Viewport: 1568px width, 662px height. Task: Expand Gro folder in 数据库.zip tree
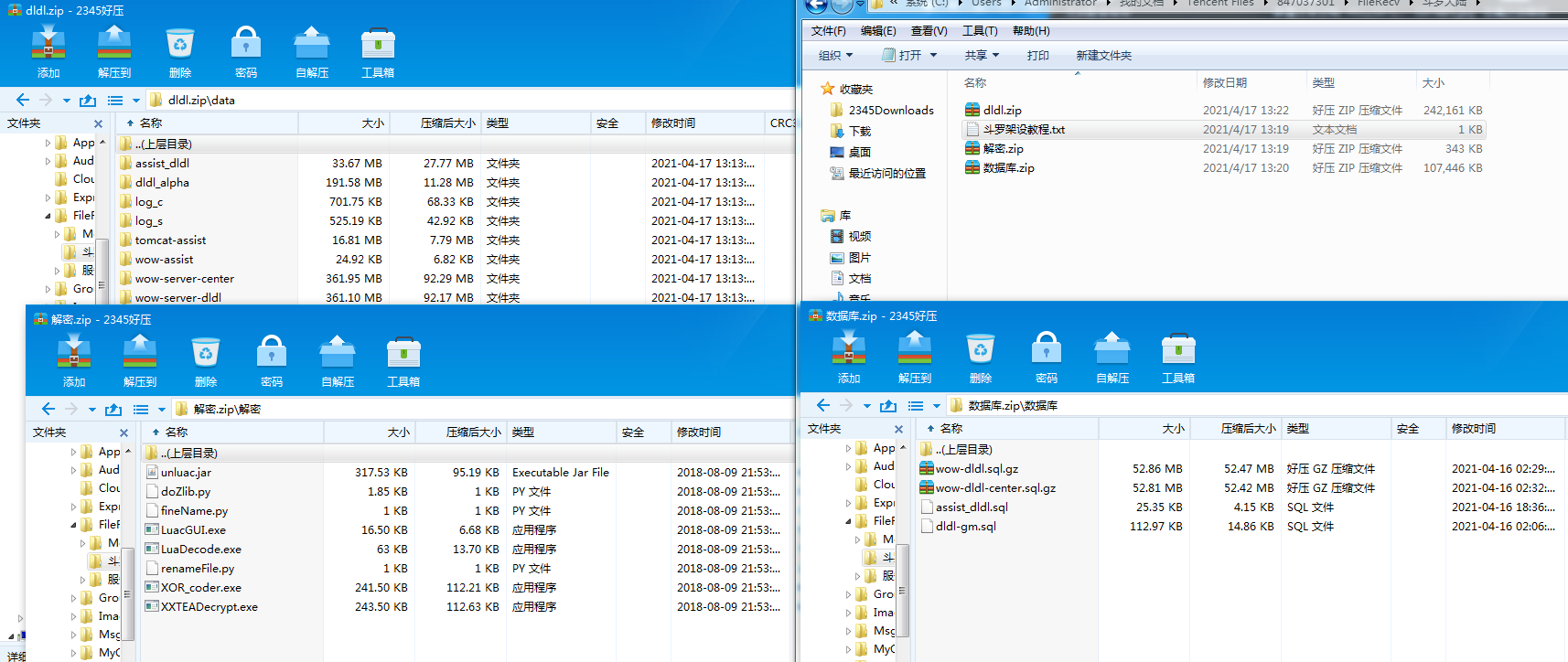(848, 594)
